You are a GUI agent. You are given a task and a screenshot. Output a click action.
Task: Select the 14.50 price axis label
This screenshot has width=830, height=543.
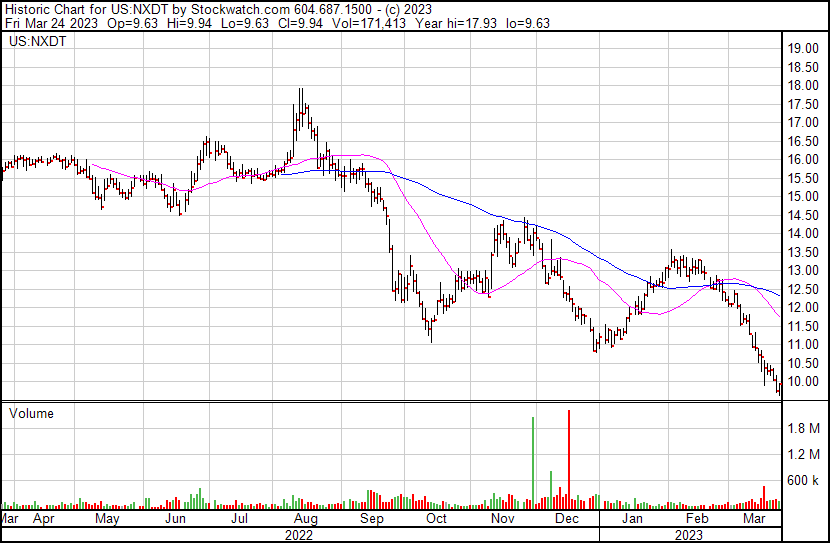(803, 215)
